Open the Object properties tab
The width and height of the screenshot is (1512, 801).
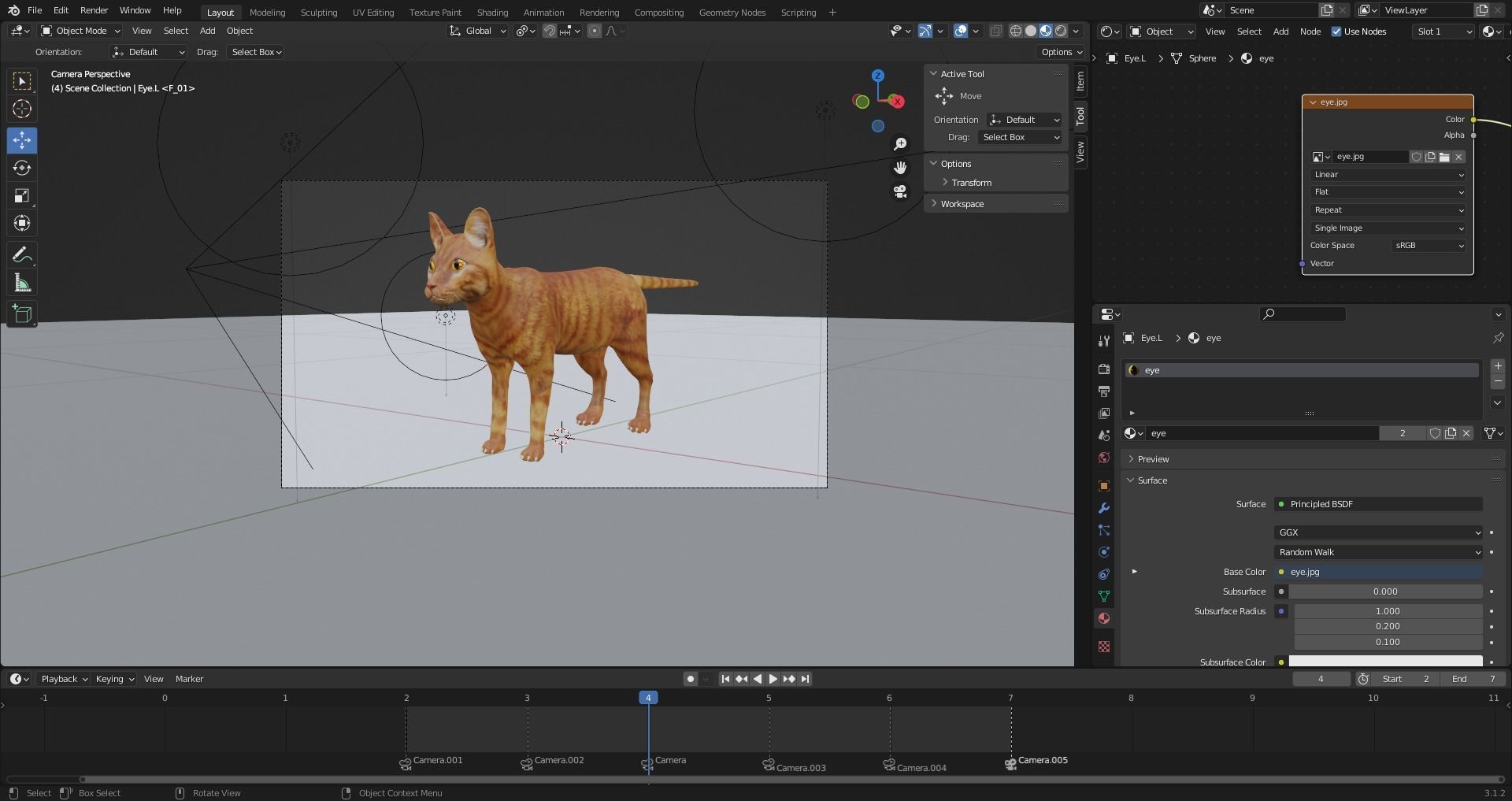tap(1104, 485)
